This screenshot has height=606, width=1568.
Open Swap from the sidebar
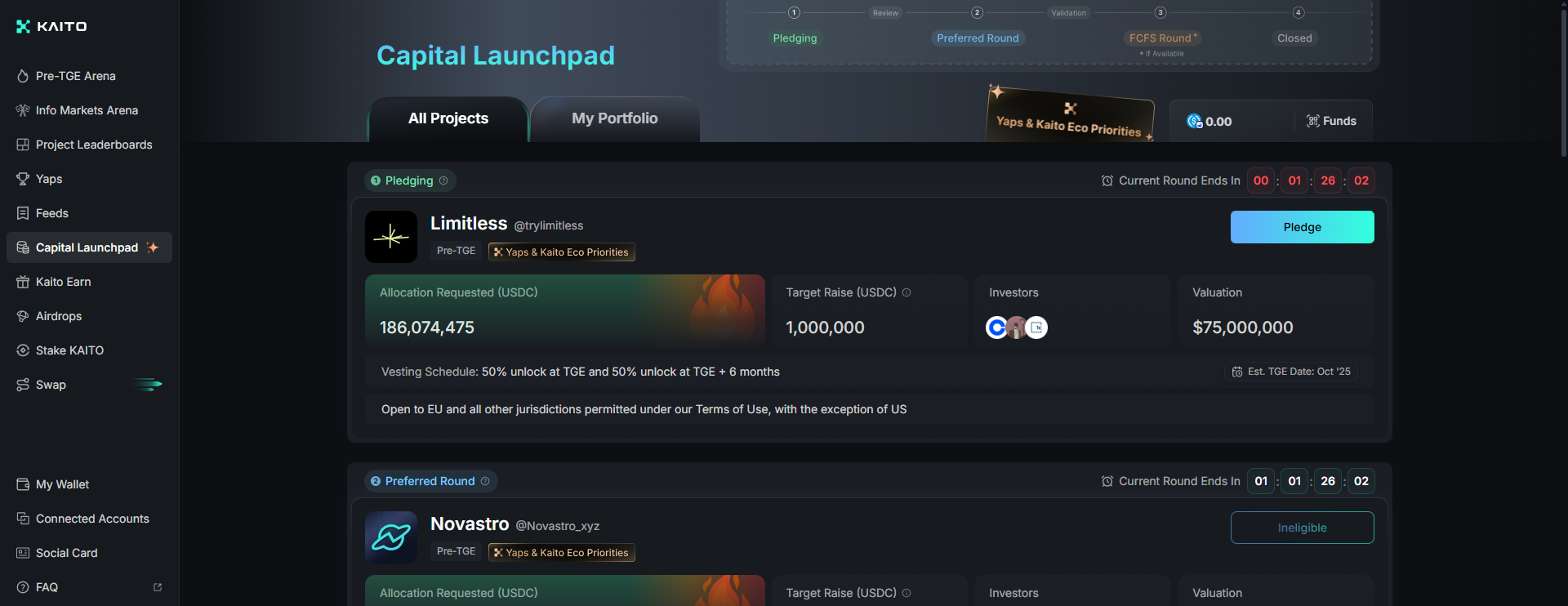(x=51, y=385)
